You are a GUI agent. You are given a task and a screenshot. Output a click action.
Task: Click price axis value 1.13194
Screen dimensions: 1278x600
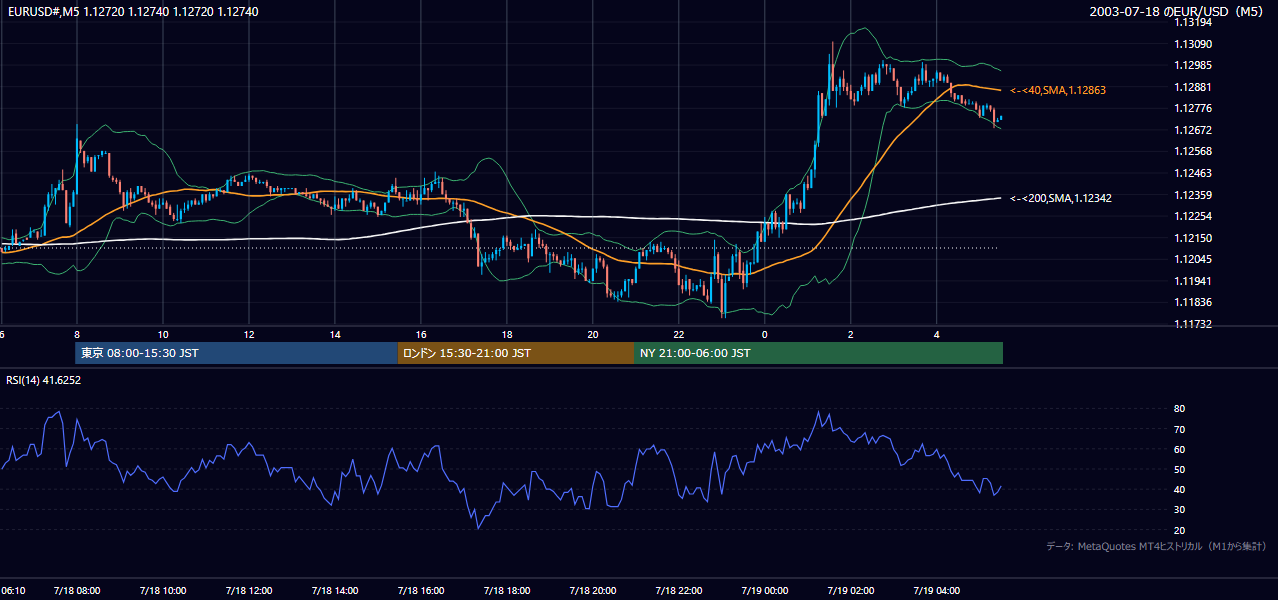(x=1192, y=22)
